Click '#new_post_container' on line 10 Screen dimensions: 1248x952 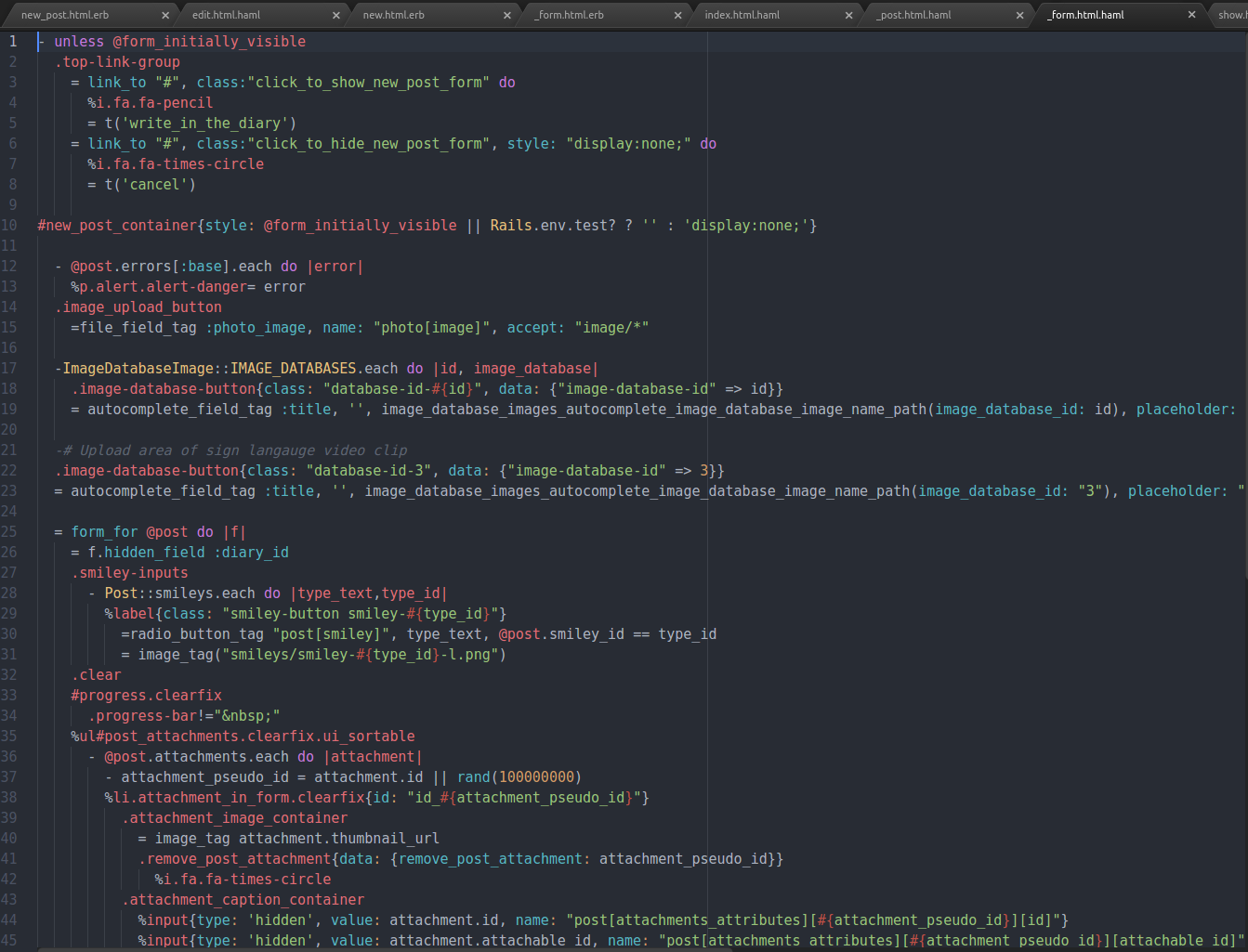[117, 226]
